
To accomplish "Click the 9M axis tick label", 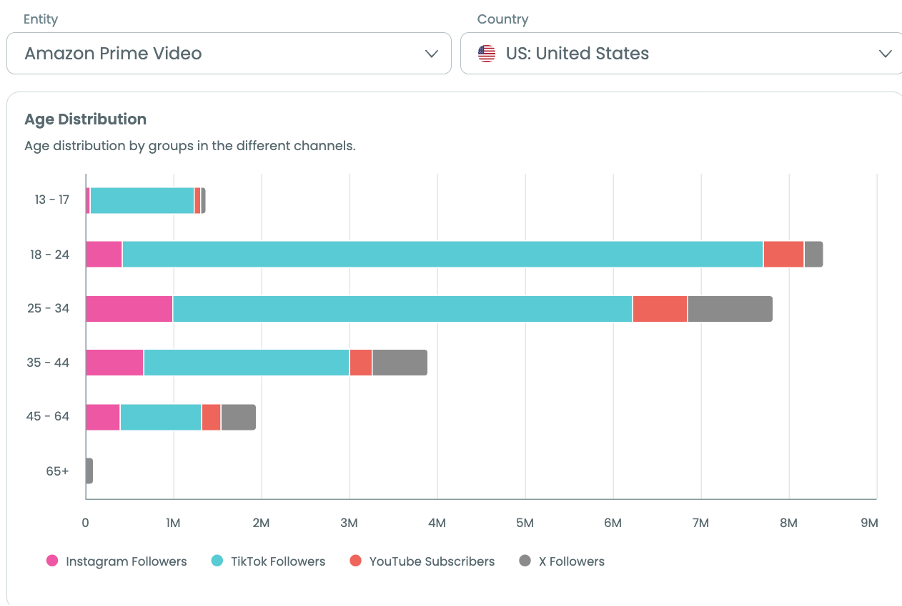I will point(869,523).
